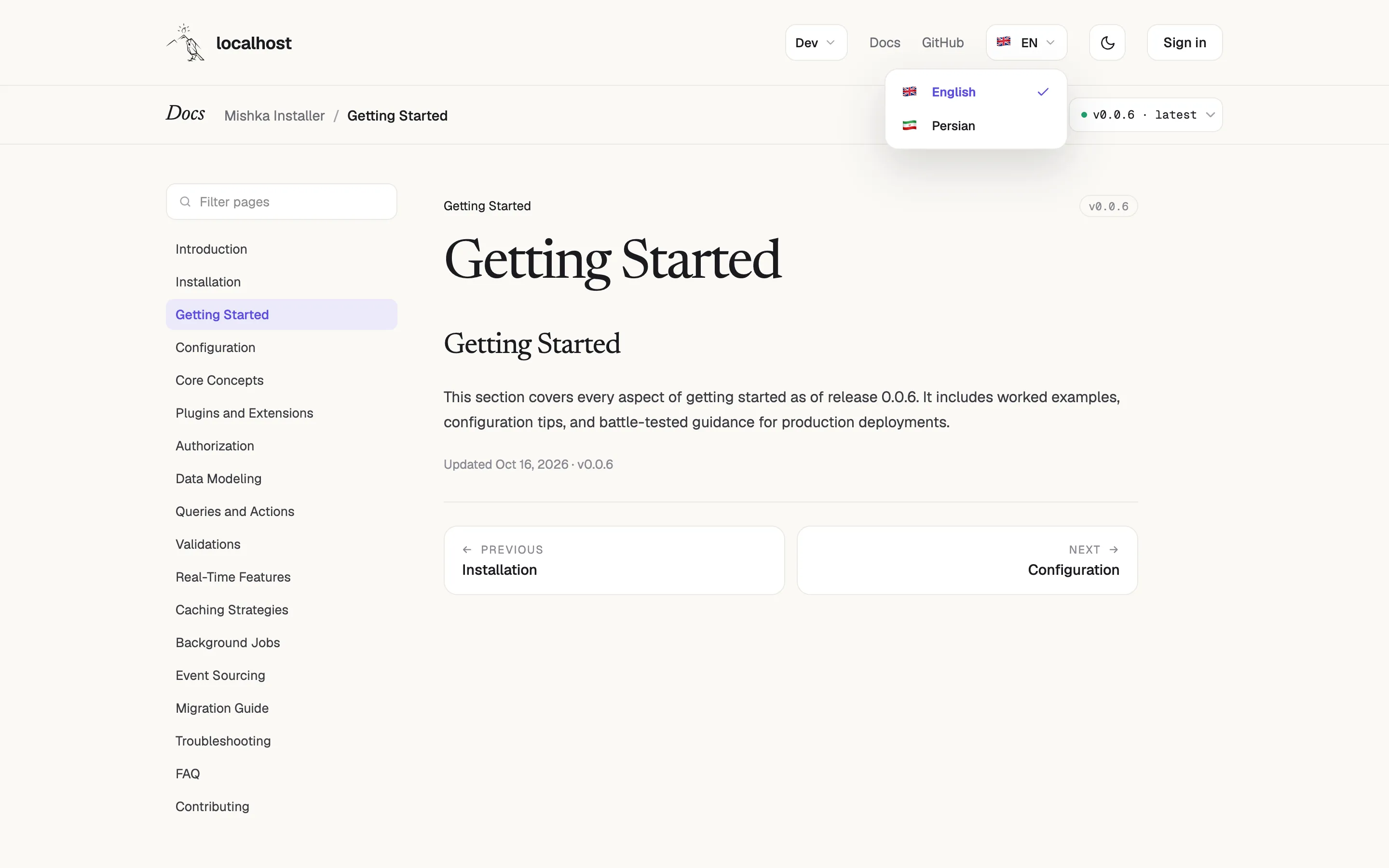The width and height of the screenshot is (1389, 868).
Task: Open the GitHub link in the header
Action: (942, 42)
